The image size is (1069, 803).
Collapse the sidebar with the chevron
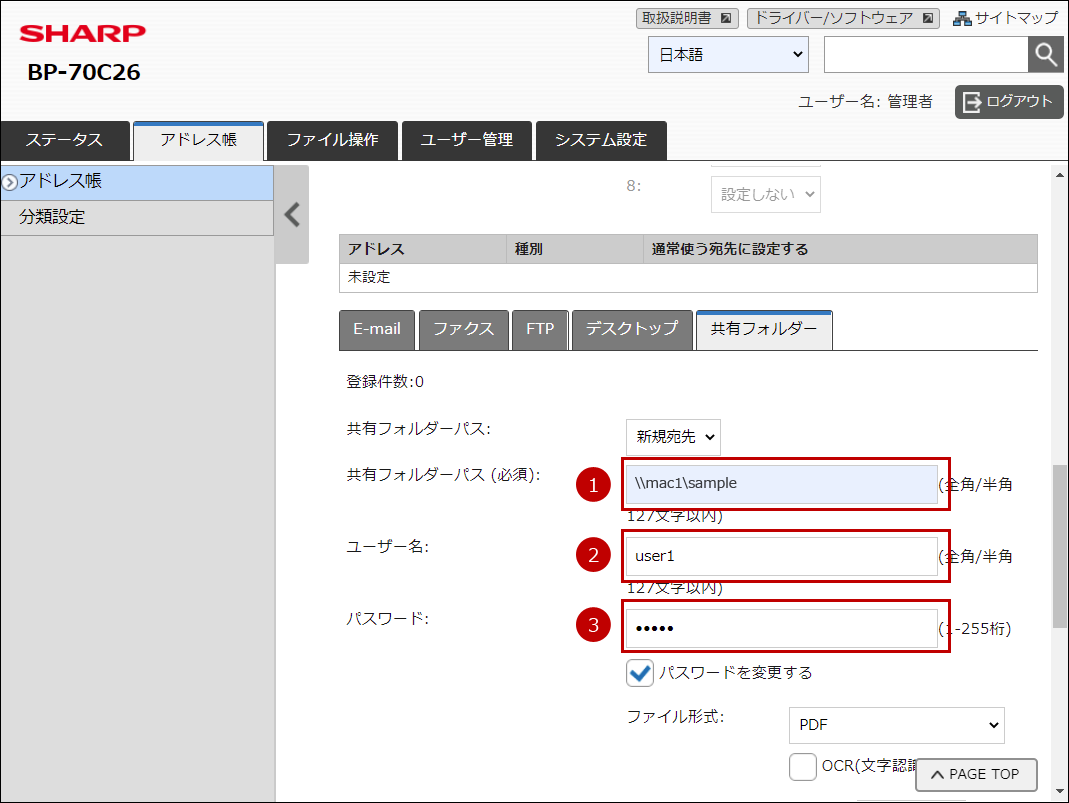click(x=292, y=215)
